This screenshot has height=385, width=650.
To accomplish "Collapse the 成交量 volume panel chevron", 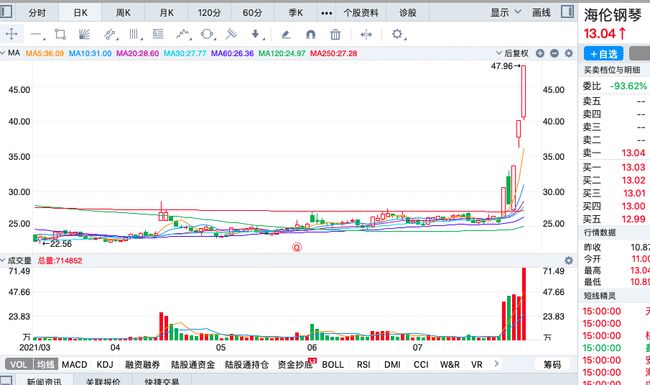I will pos(3,260).
